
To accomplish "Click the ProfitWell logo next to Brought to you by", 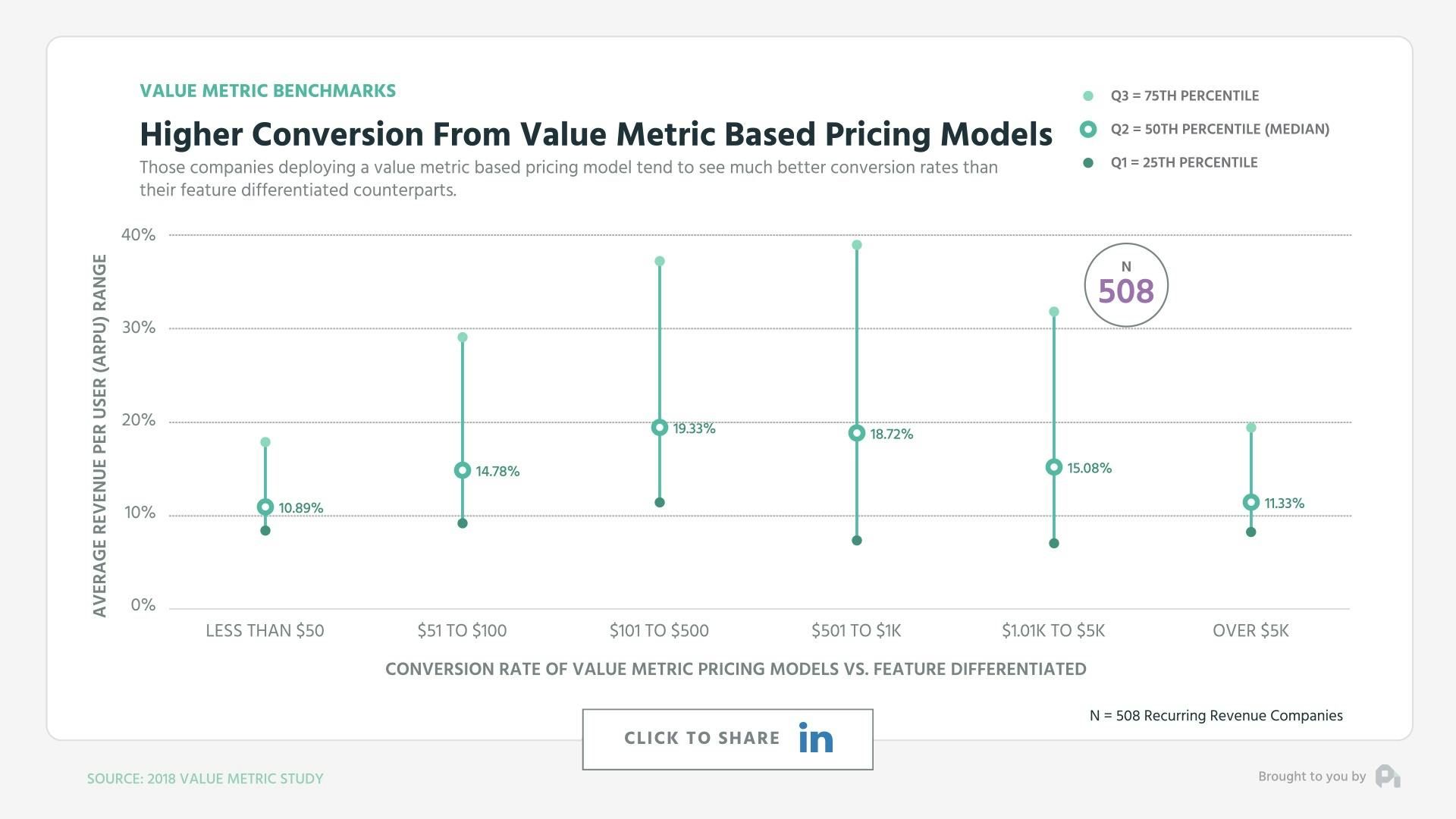I will coord(1388,777).
